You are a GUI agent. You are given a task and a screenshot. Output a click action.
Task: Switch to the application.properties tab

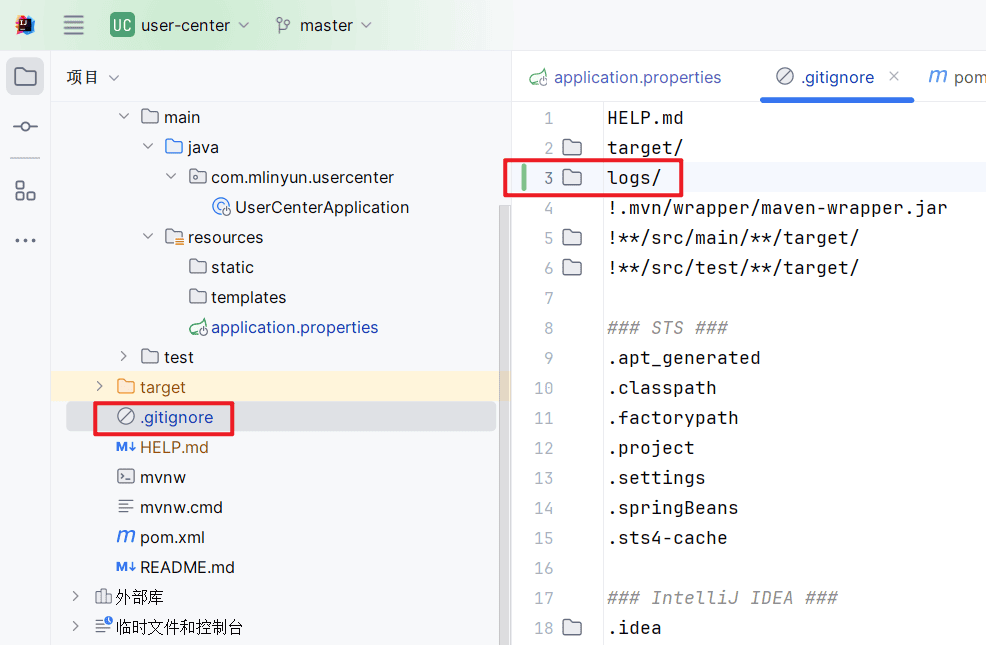pos(625,77)
